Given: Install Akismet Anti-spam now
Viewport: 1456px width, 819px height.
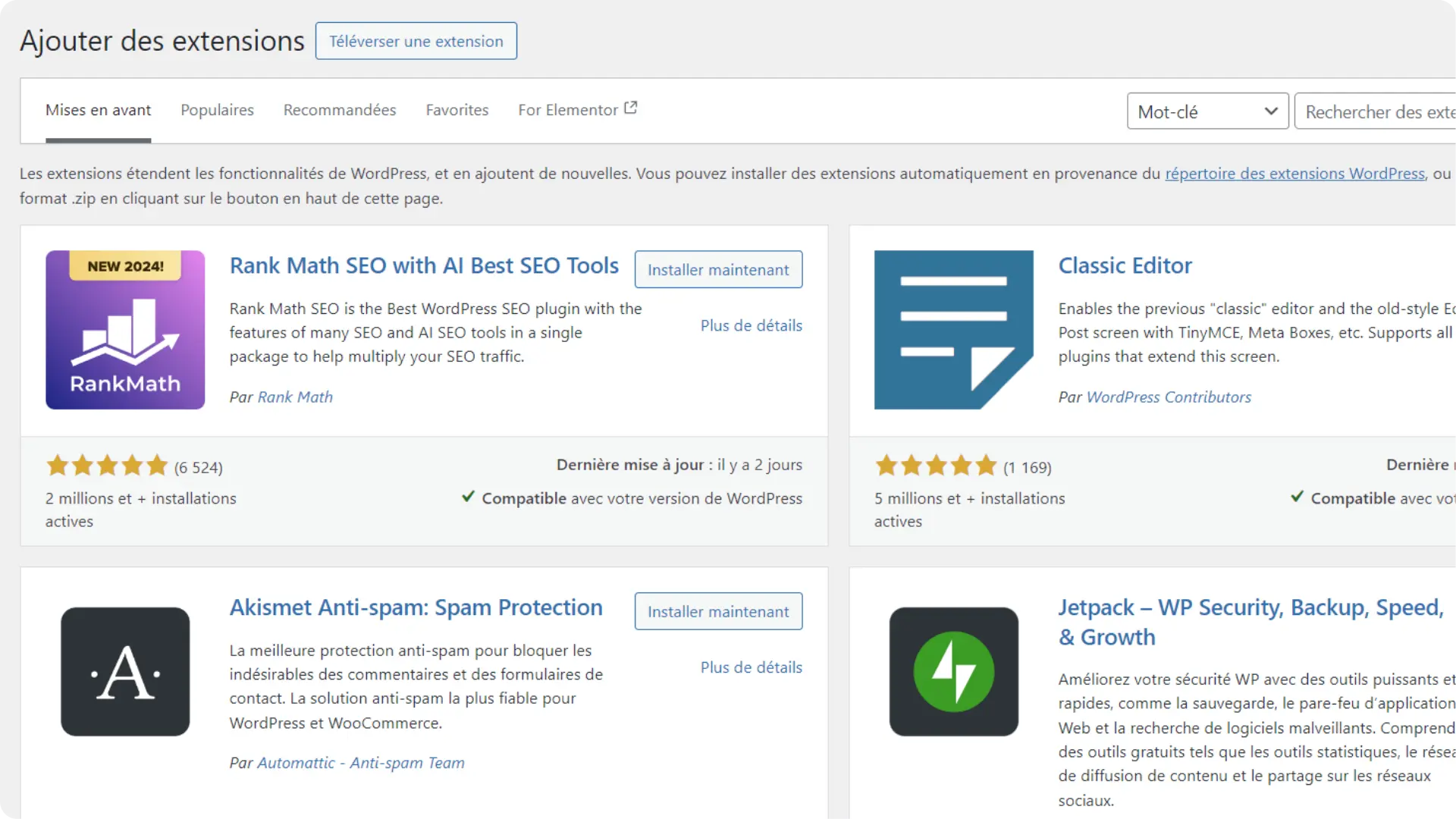Looking at the screenshot, I should click(718, 611).
